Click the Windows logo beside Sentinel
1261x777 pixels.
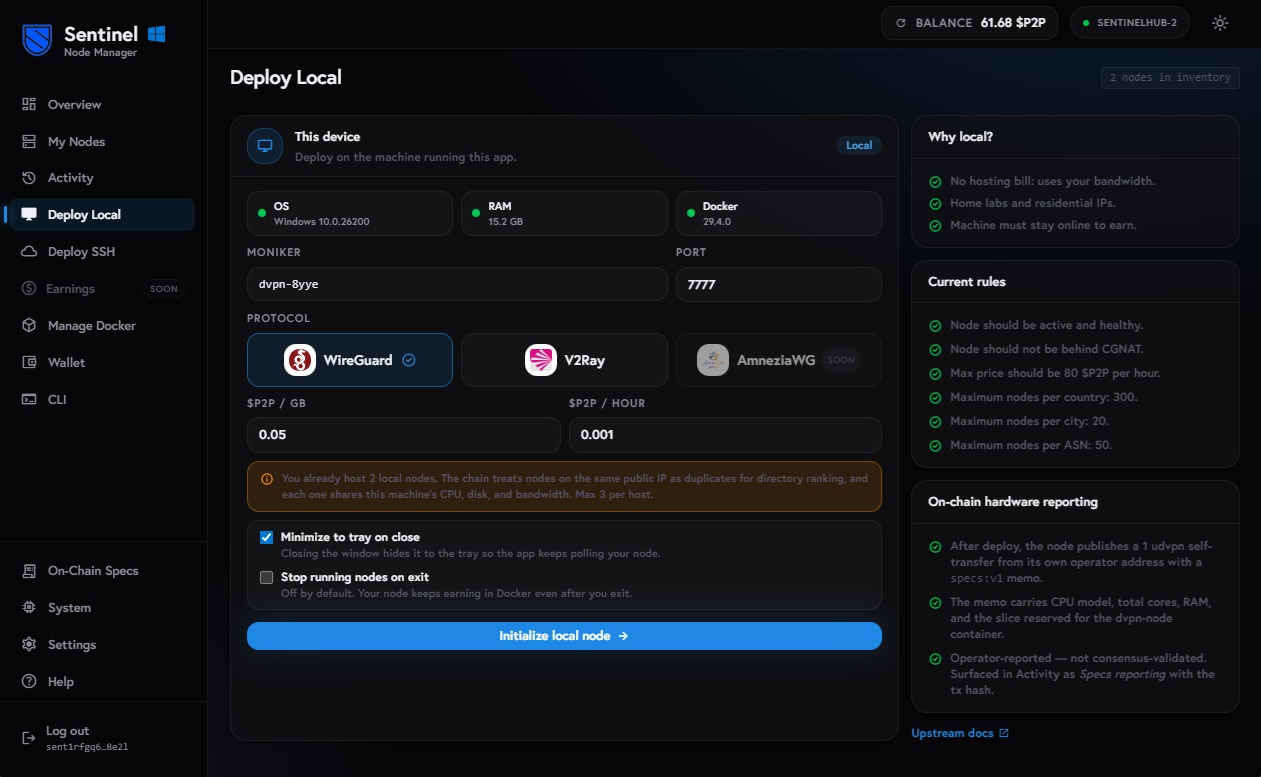point(157,34)
